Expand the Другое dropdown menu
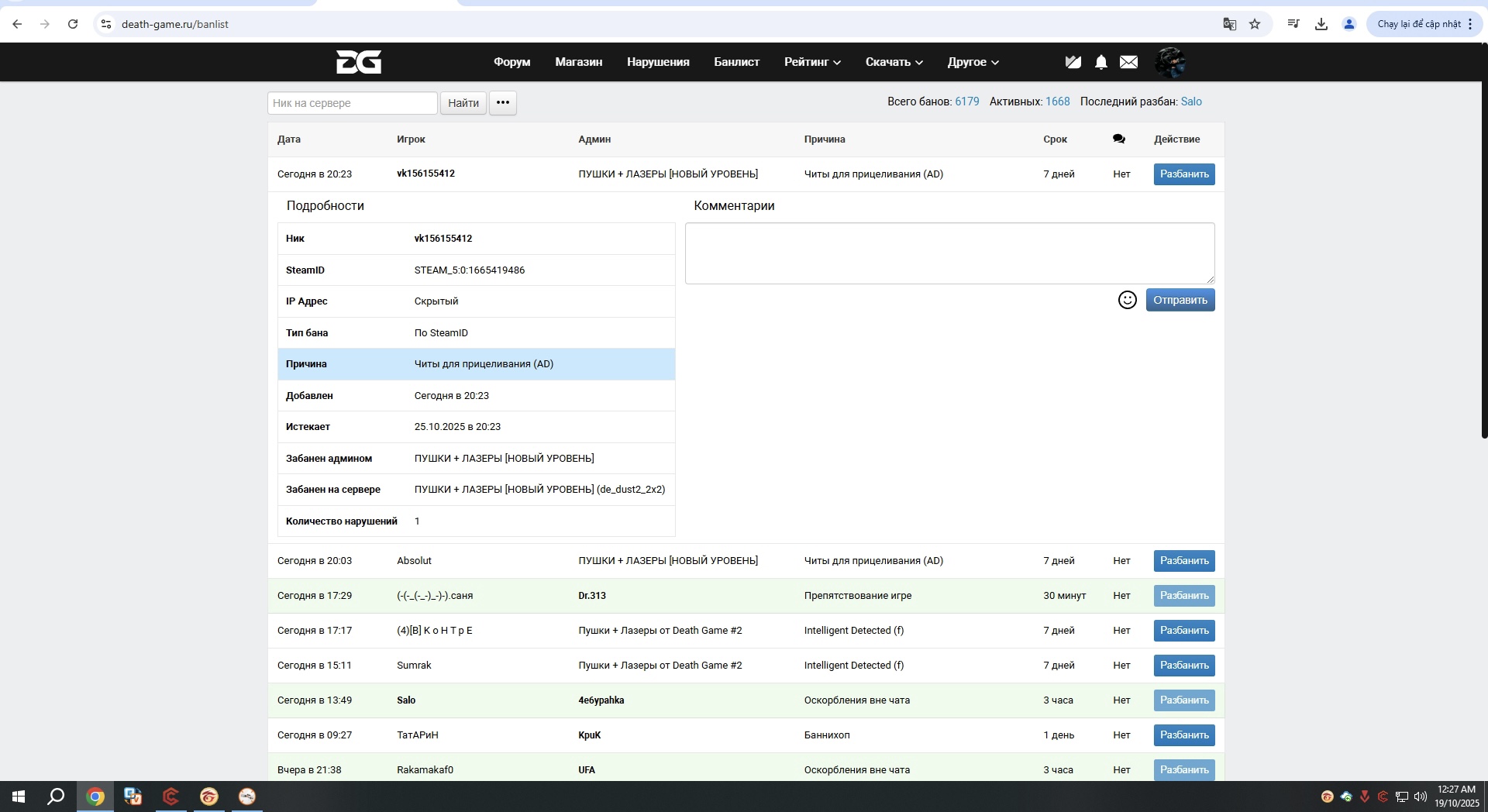1488x812 pixels. (x=973, y=62)
